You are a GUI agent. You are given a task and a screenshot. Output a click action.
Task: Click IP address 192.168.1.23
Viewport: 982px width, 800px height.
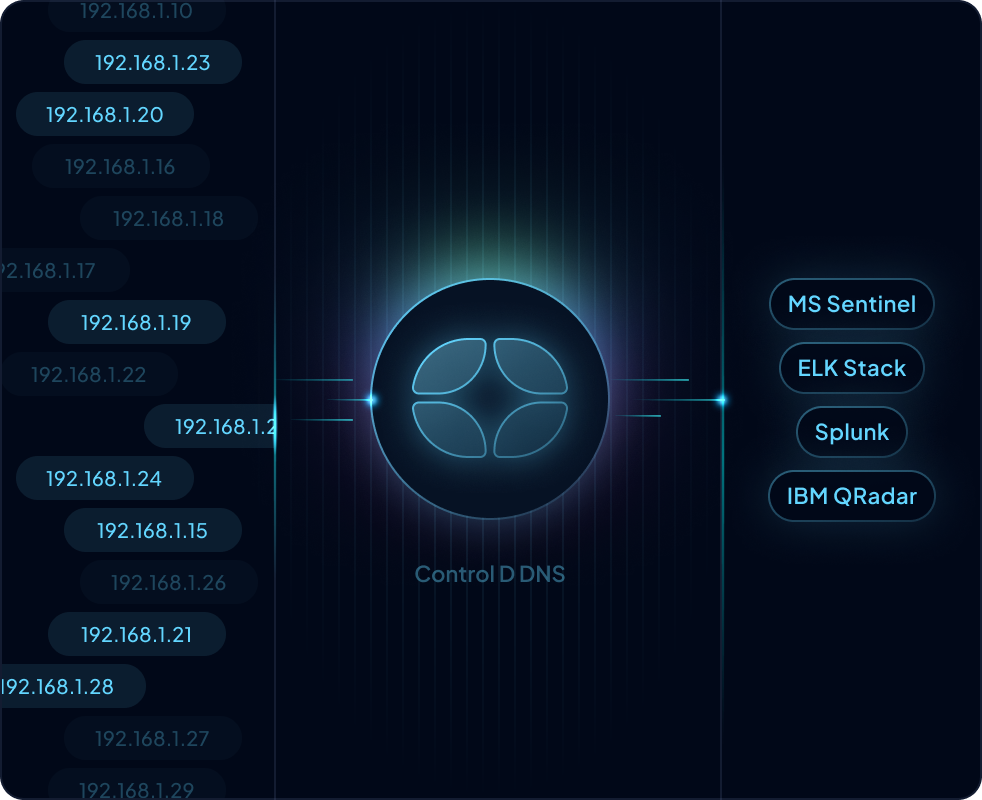tap(153, 62)
